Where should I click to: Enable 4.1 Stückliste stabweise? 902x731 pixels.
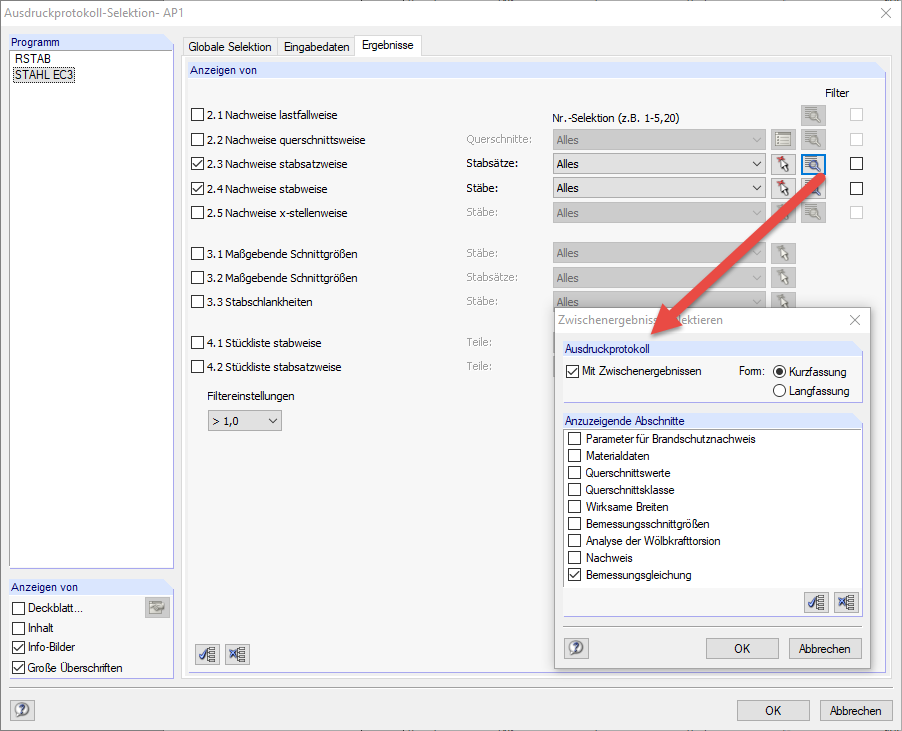197,343
